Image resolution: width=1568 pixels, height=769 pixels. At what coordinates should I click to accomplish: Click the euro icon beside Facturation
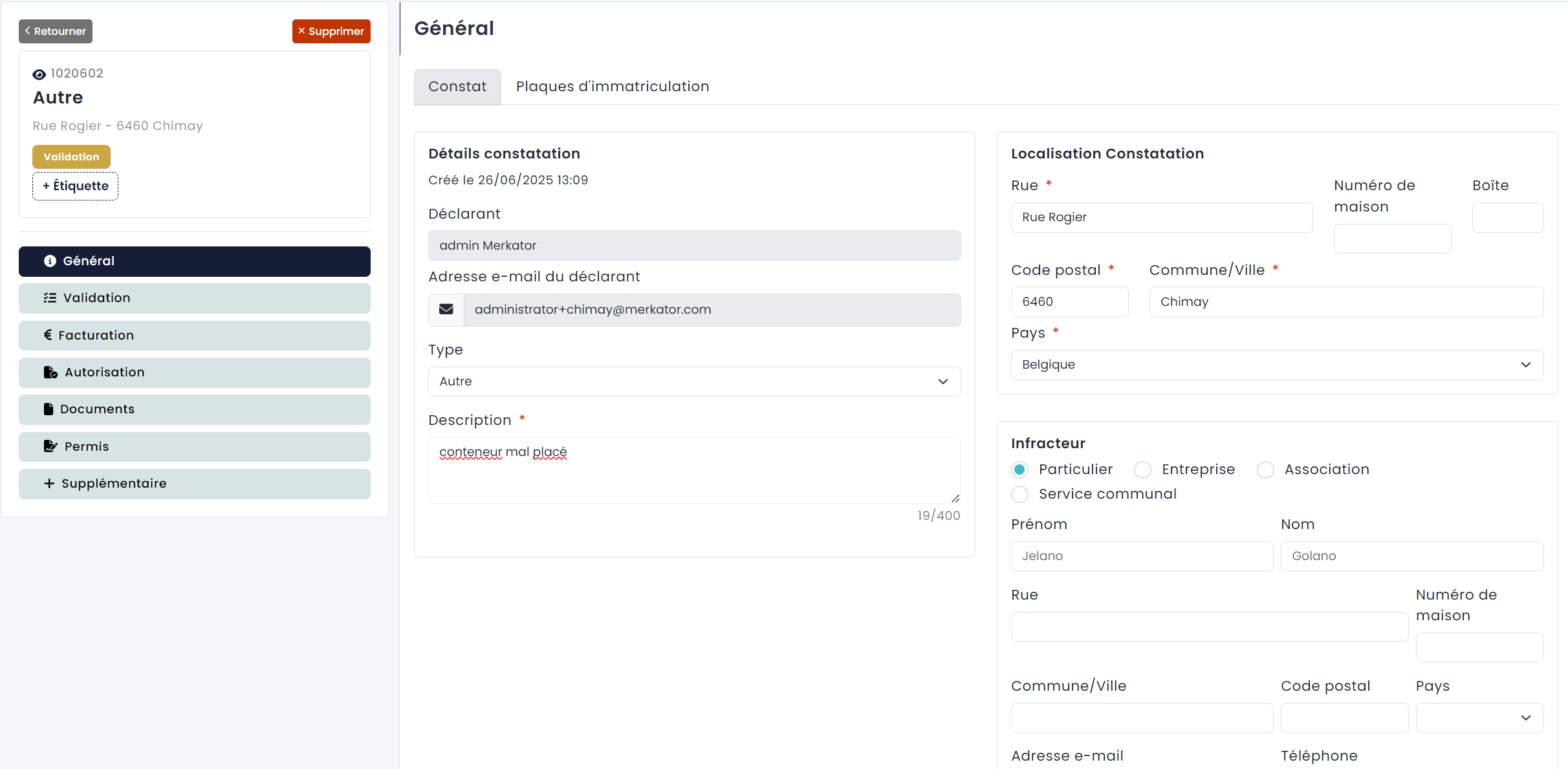point(48,335)
